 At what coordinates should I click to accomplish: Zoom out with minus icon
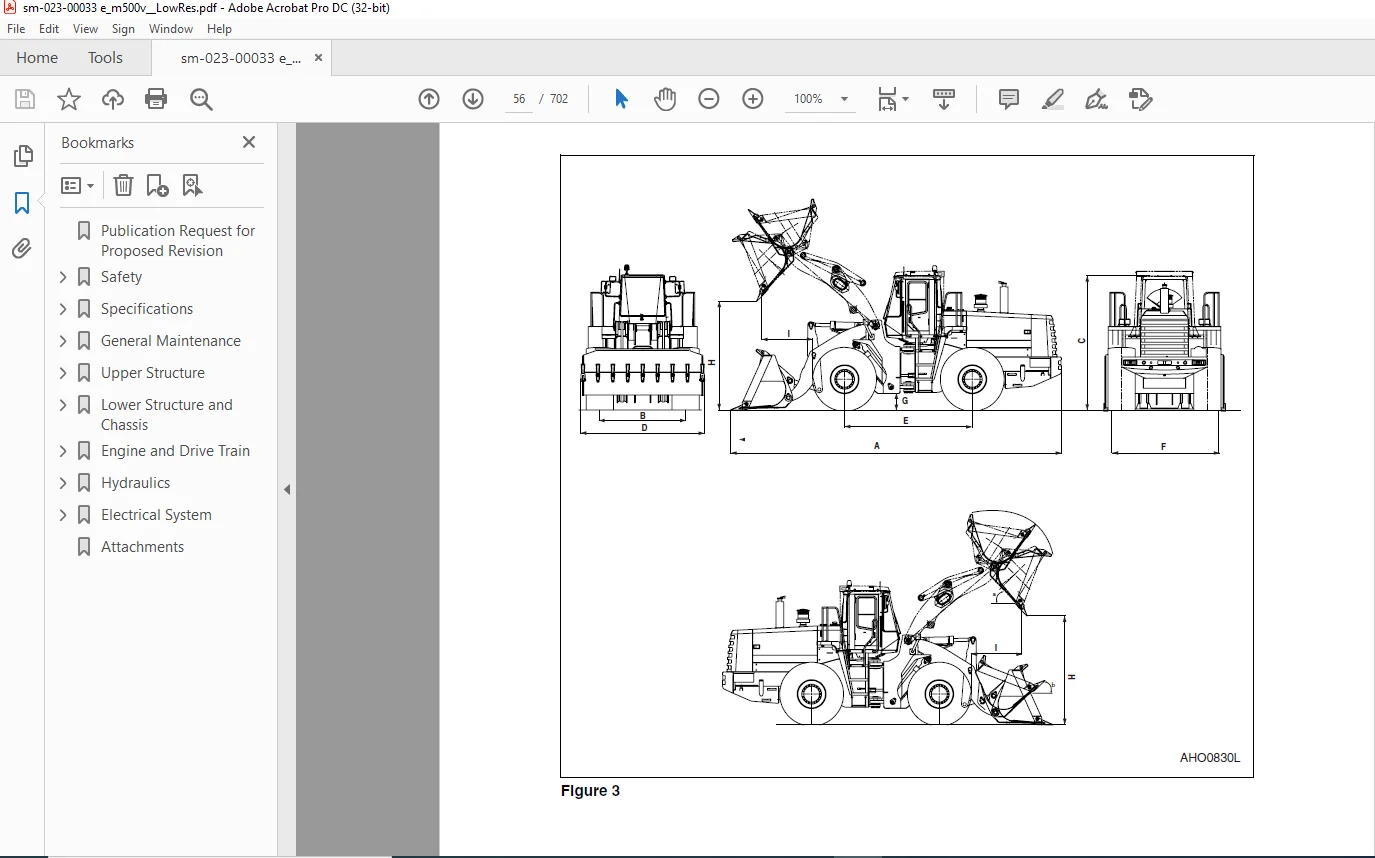point(709,99)
